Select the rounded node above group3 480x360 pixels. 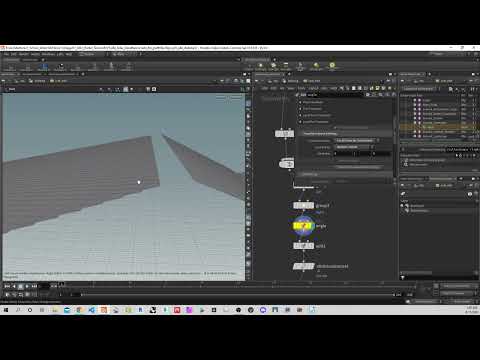[x=287, y=163]
